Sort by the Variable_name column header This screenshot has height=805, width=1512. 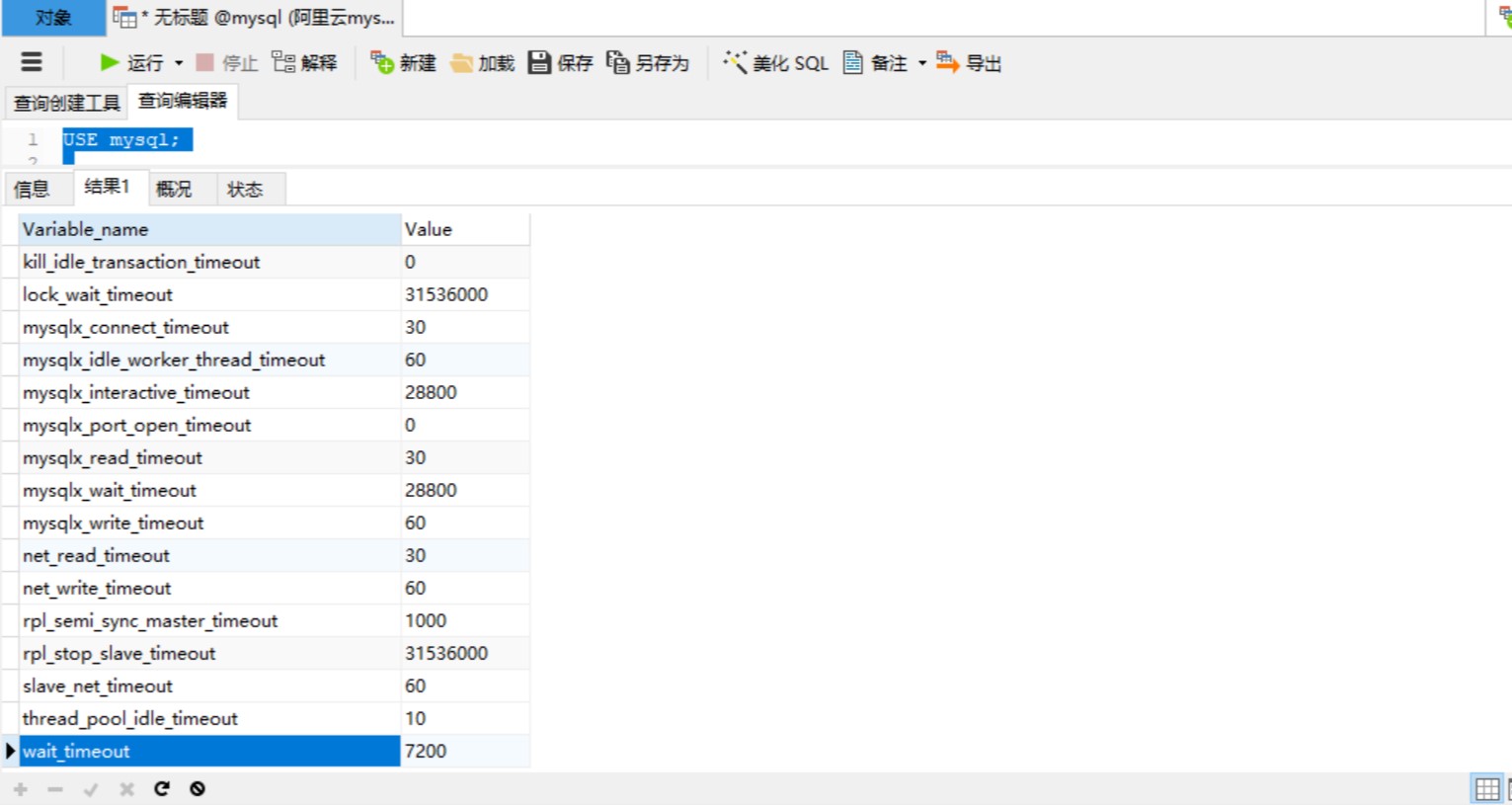(x=208, y=229)
